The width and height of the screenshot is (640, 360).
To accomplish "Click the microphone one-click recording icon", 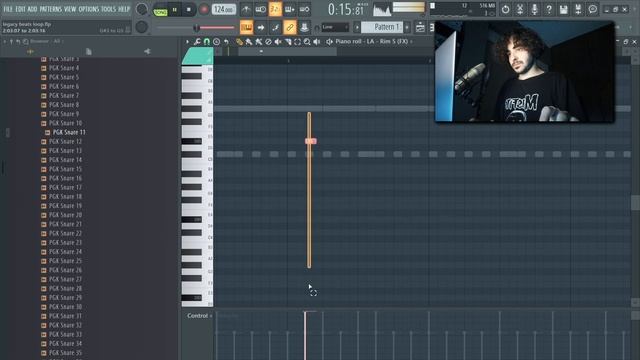I will click(x=534, y=9).
